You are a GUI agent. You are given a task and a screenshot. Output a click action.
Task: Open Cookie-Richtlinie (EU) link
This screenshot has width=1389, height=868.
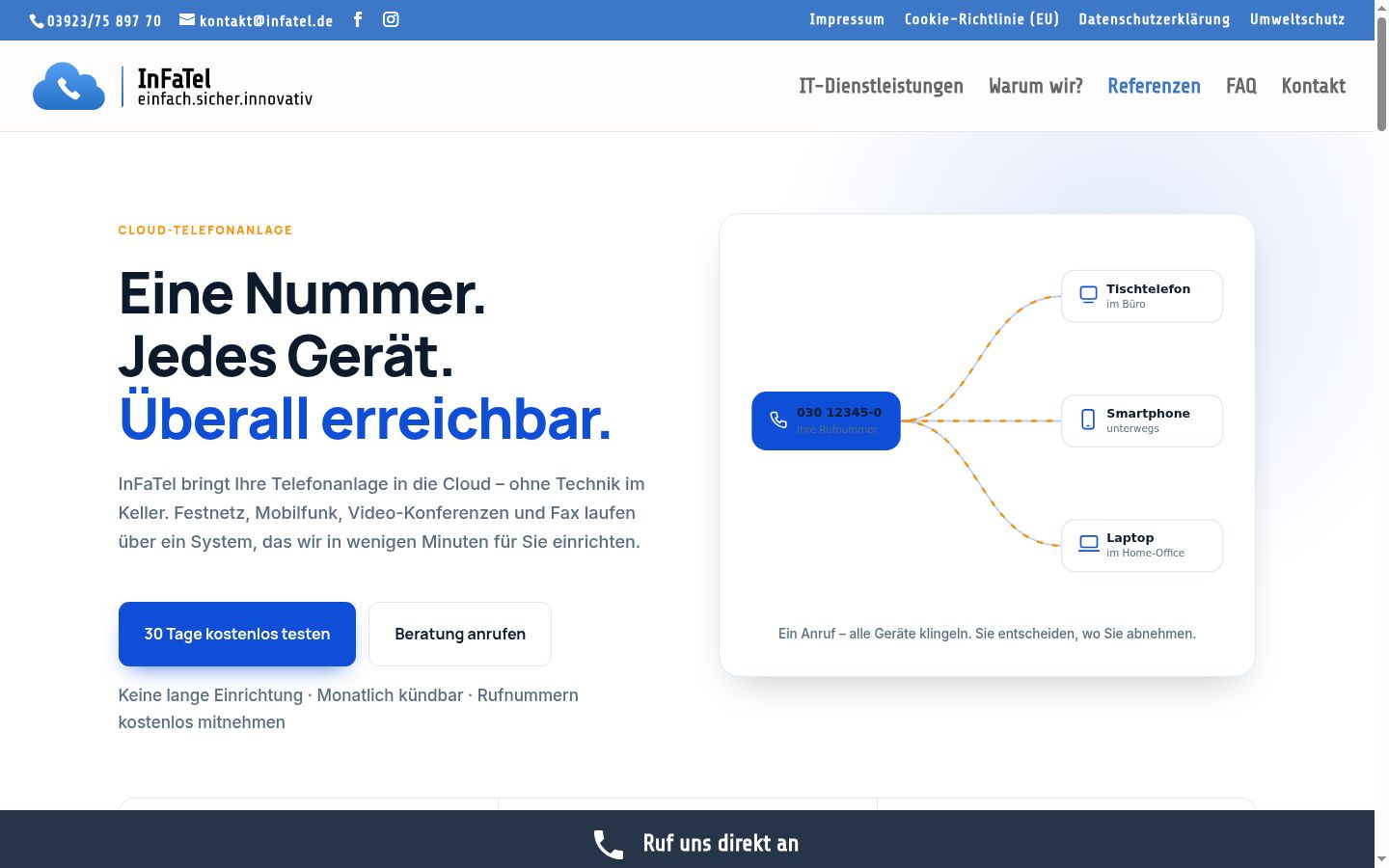[x=982, y=19]
